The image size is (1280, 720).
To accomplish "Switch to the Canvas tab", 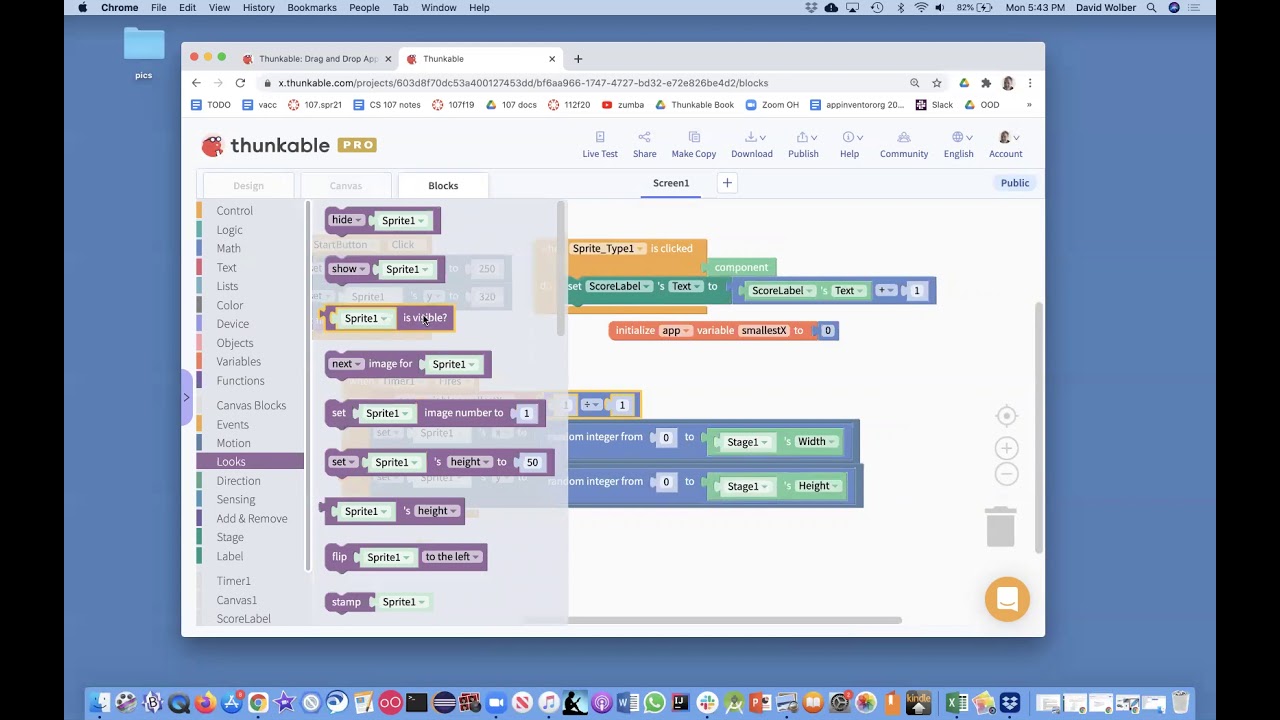I will pos(345,185).
